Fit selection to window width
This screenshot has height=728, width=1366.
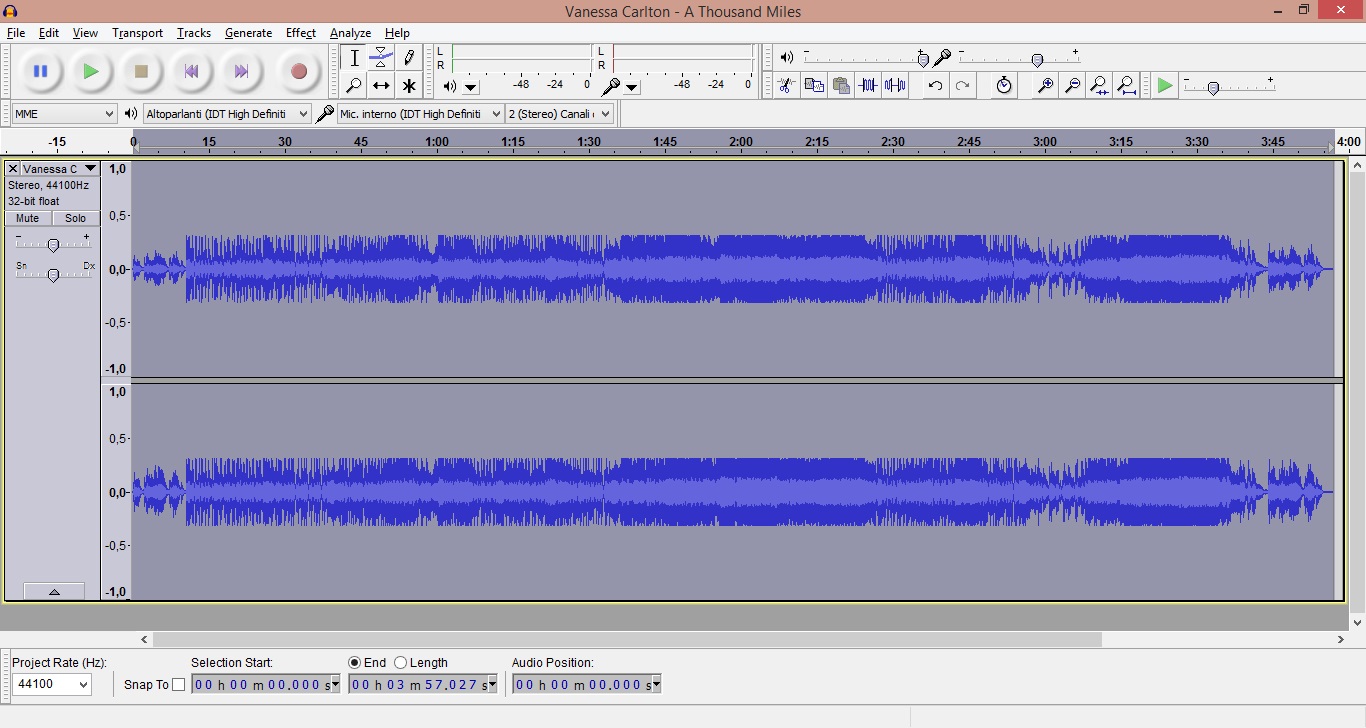1099,86
